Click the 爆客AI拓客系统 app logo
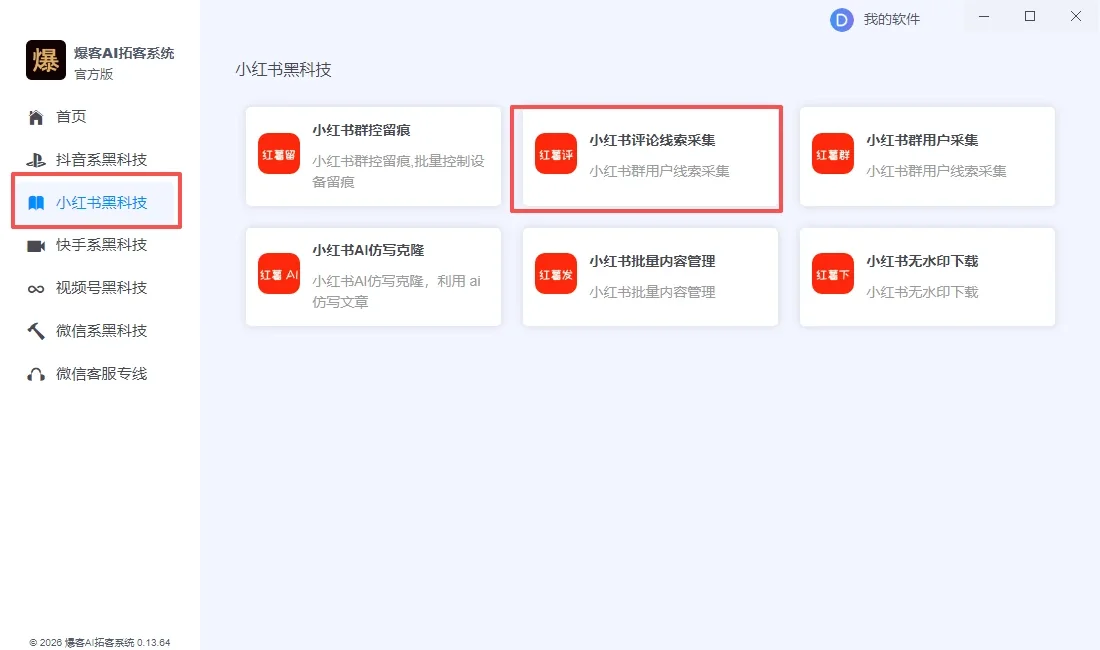 46,60
